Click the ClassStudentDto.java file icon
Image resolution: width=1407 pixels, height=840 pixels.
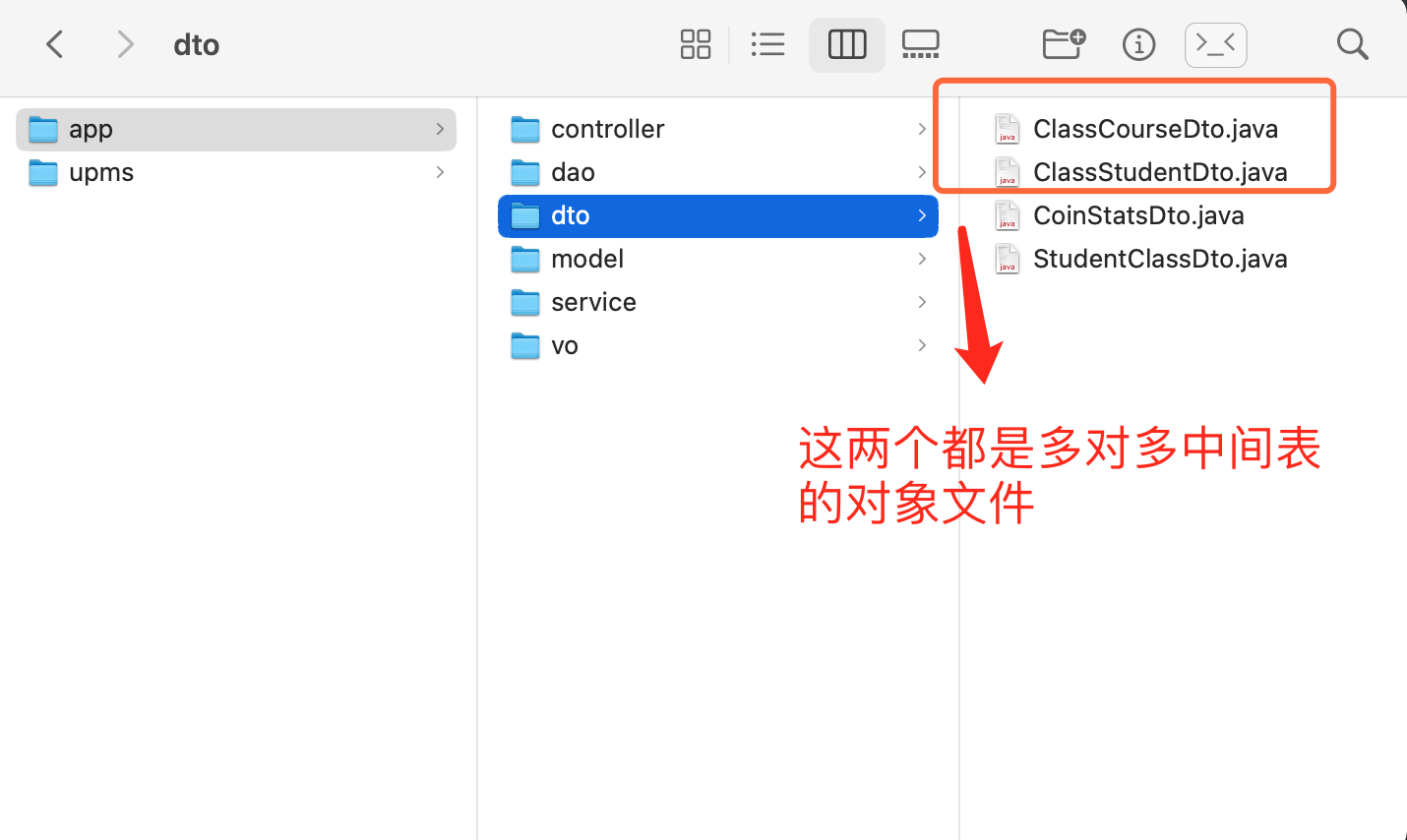pyautogui.click(x=1007, y=172)
